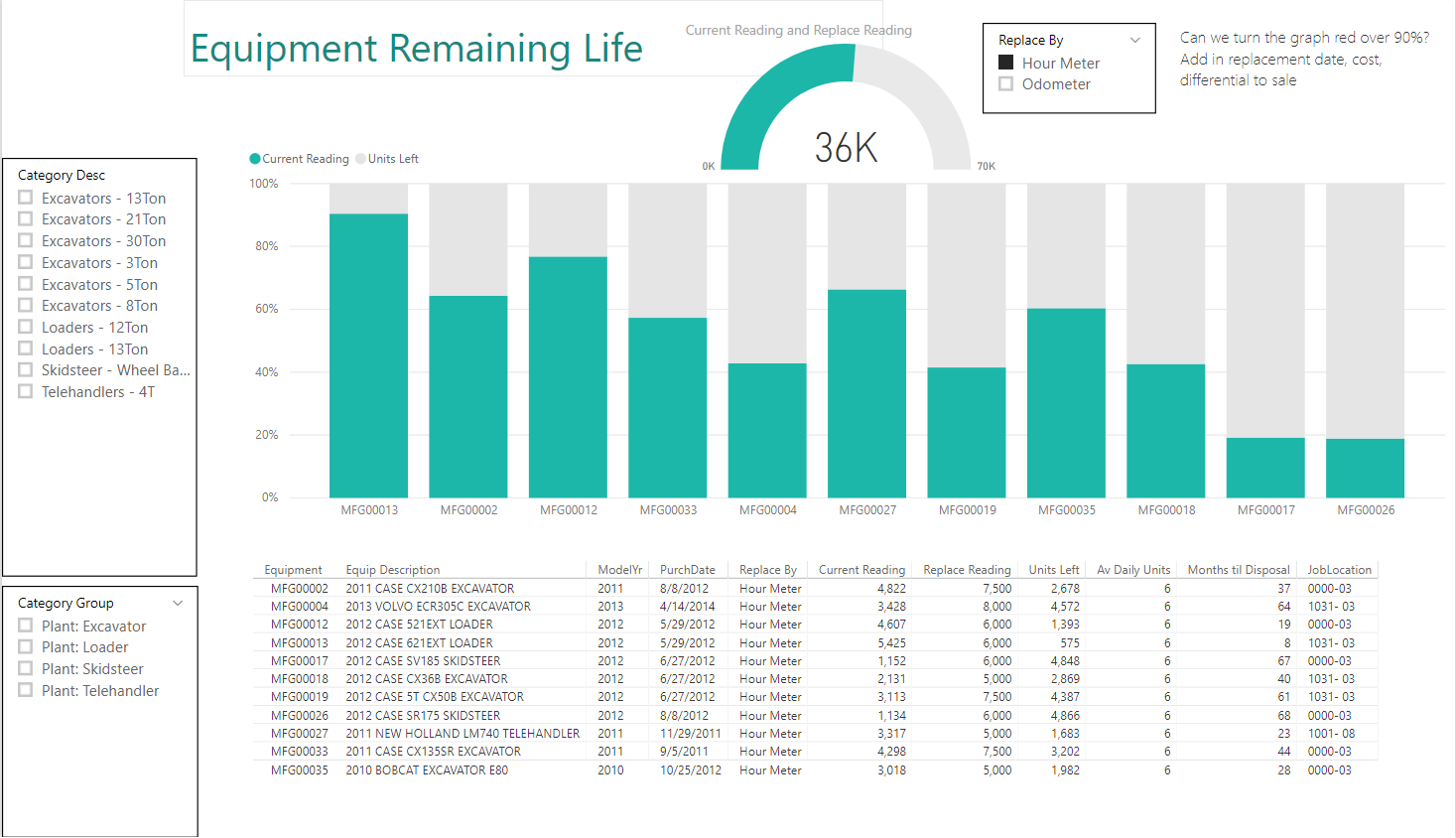Open the Category Group dropdown chevron
This screenshot has width=1456, height=838.
pos(178,603)
